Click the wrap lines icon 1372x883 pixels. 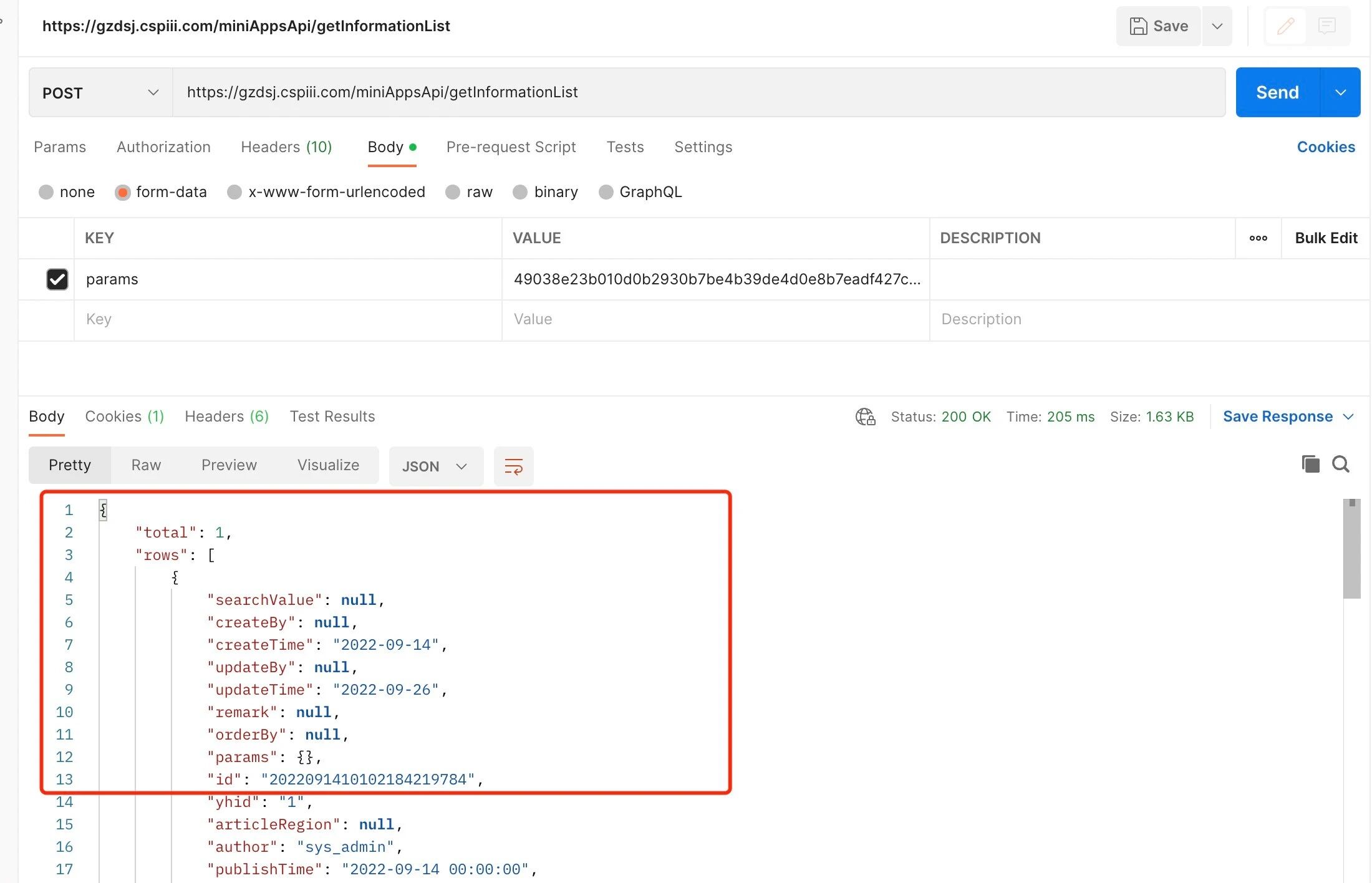(513, 466)
